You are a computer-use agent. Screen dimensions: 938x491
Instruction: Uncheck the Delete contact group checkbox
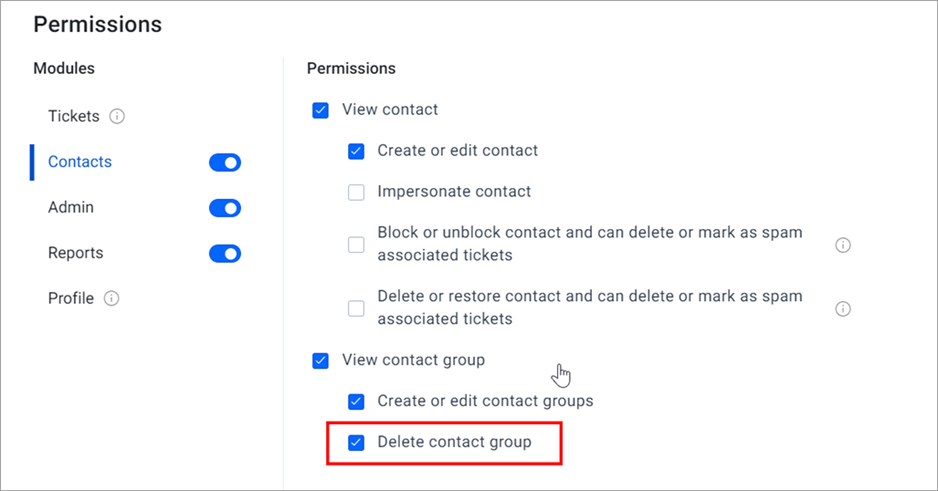pos(356,443)
